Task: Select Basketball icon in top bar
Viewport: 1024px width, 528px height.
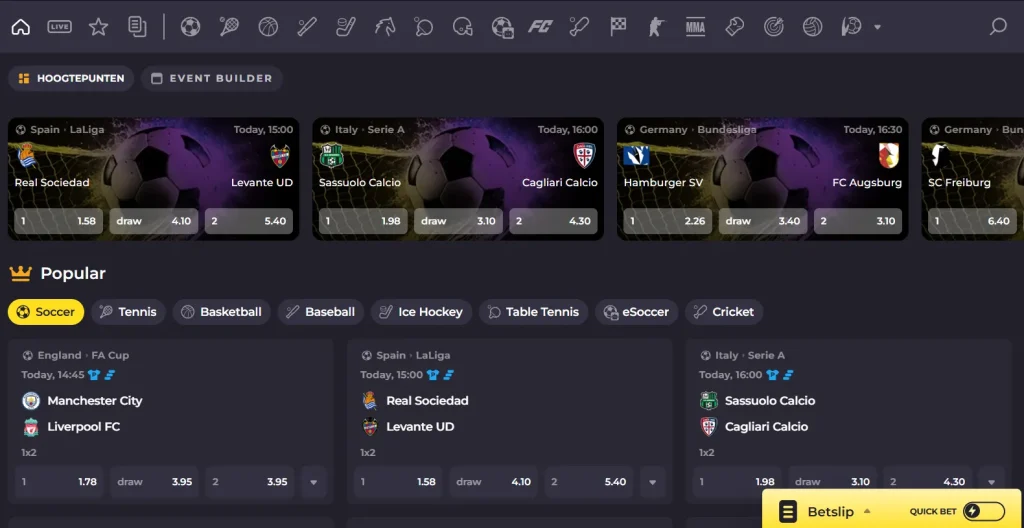Action: pyautogui.click(x=268, y=27)
